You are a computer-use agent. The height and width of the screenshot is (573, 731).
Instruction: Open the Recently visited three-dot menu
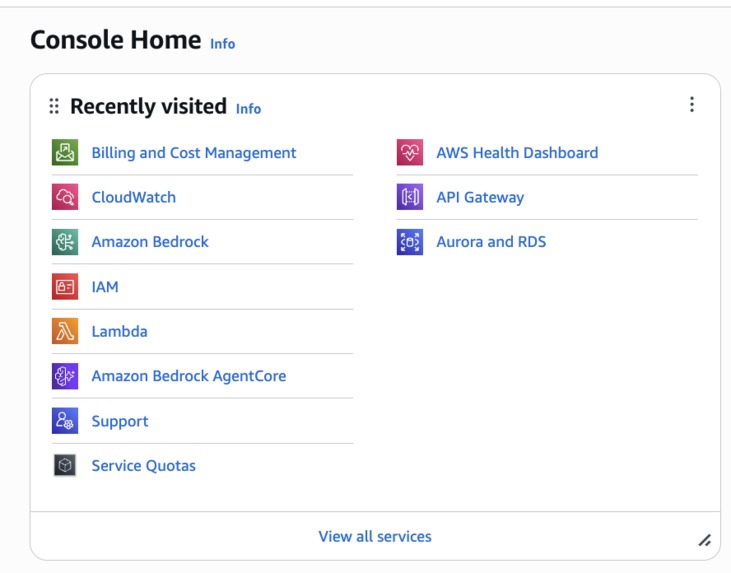[692, 104]
